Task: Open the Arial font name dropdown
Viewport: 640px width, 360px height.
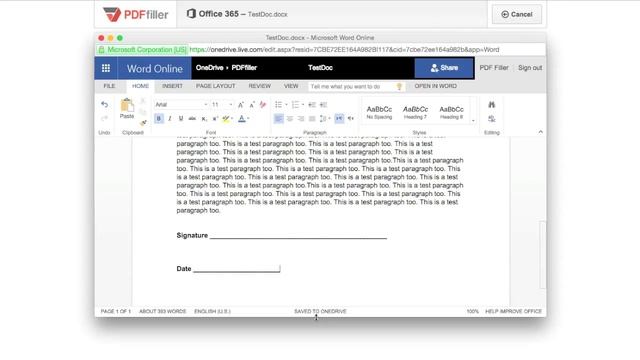Action: point(206,105)
